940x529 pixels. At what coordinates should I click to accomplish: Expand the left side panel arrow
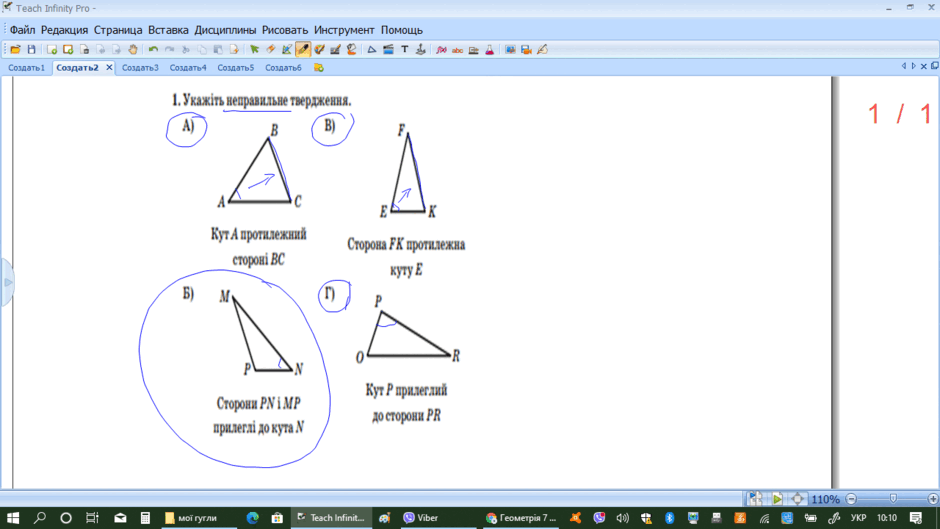tap(7, 282)
